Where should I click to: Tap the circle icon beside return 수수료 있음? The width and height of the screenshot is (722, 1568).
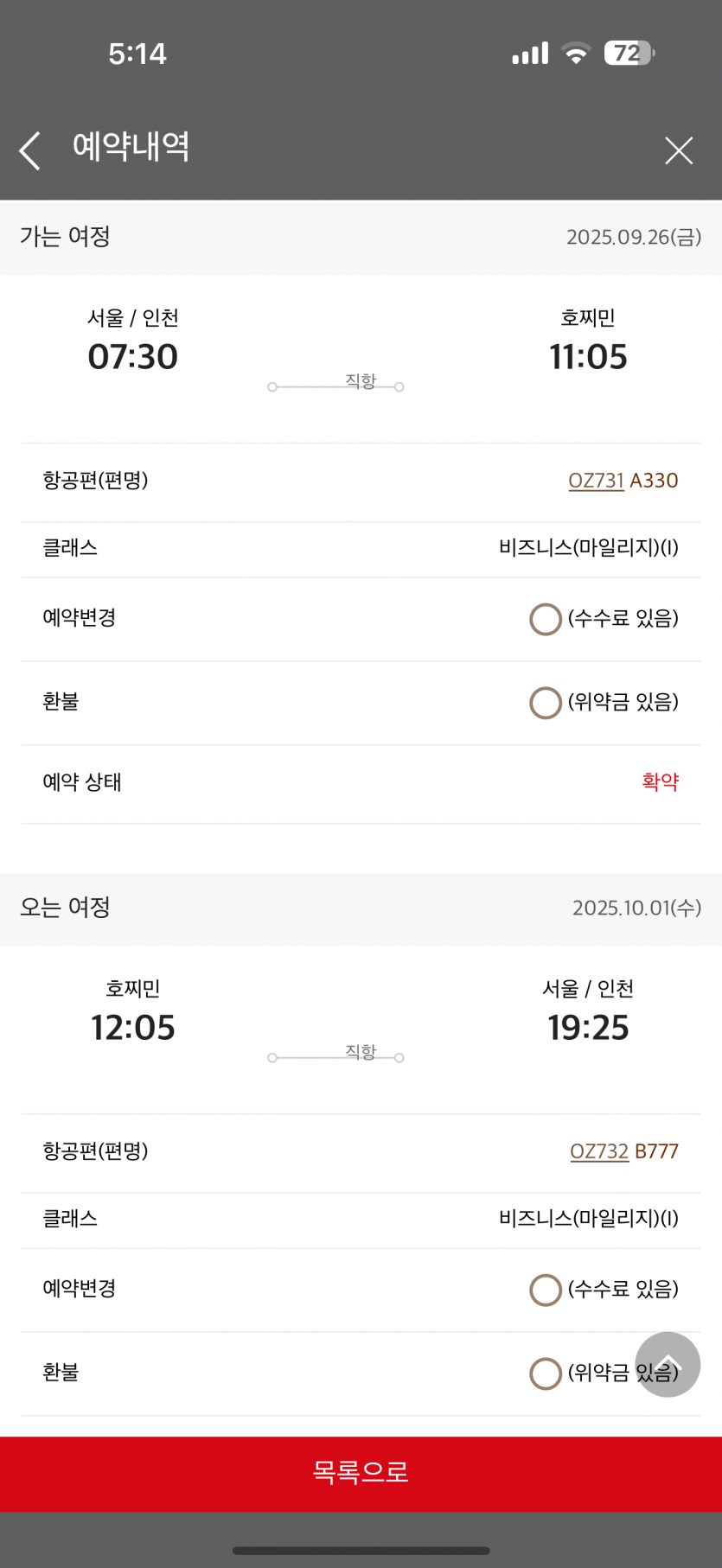546,1290
